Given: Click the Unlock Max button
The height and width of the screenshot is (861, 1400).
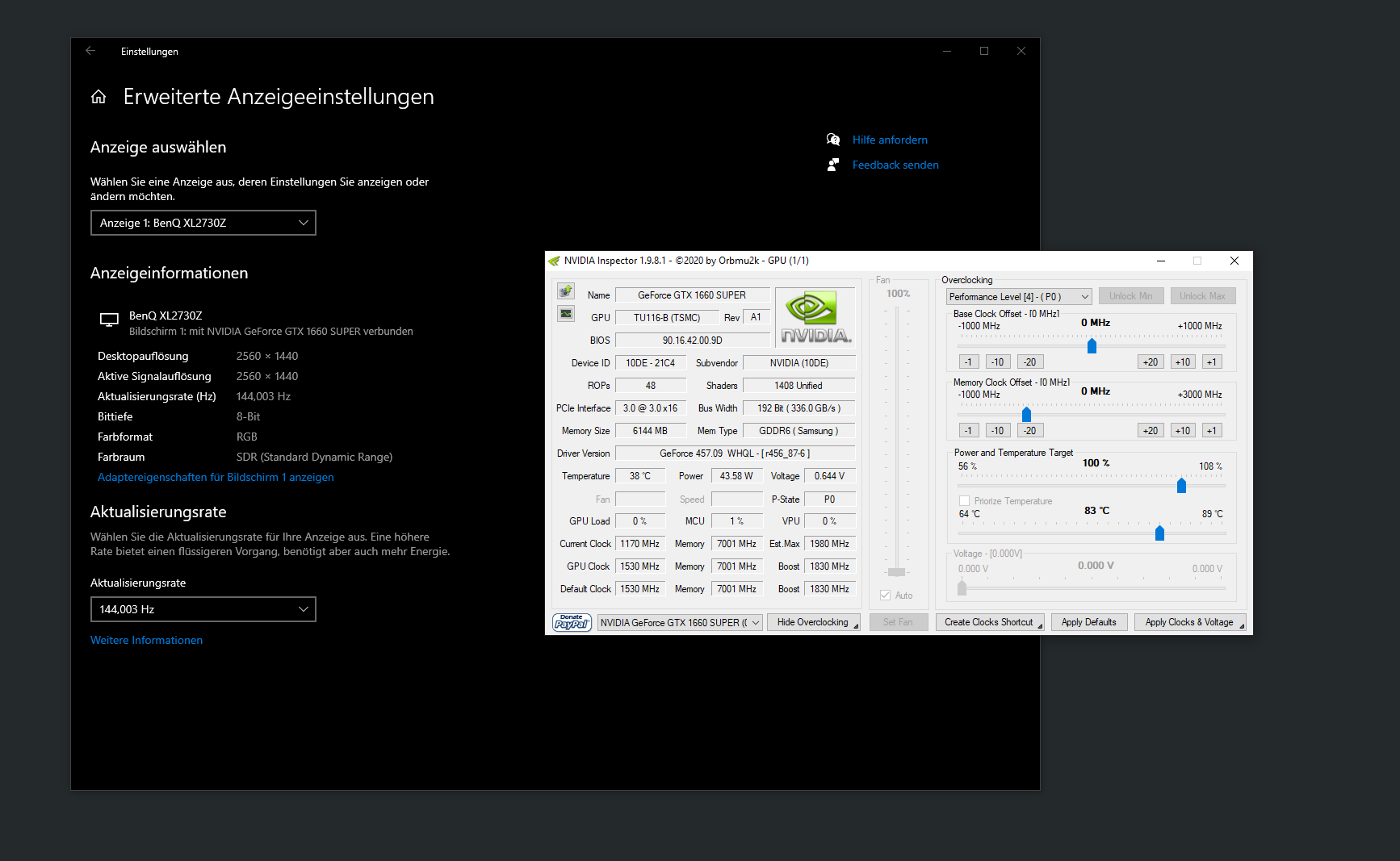Looking at the screenshot, I should pos(1203,296).
